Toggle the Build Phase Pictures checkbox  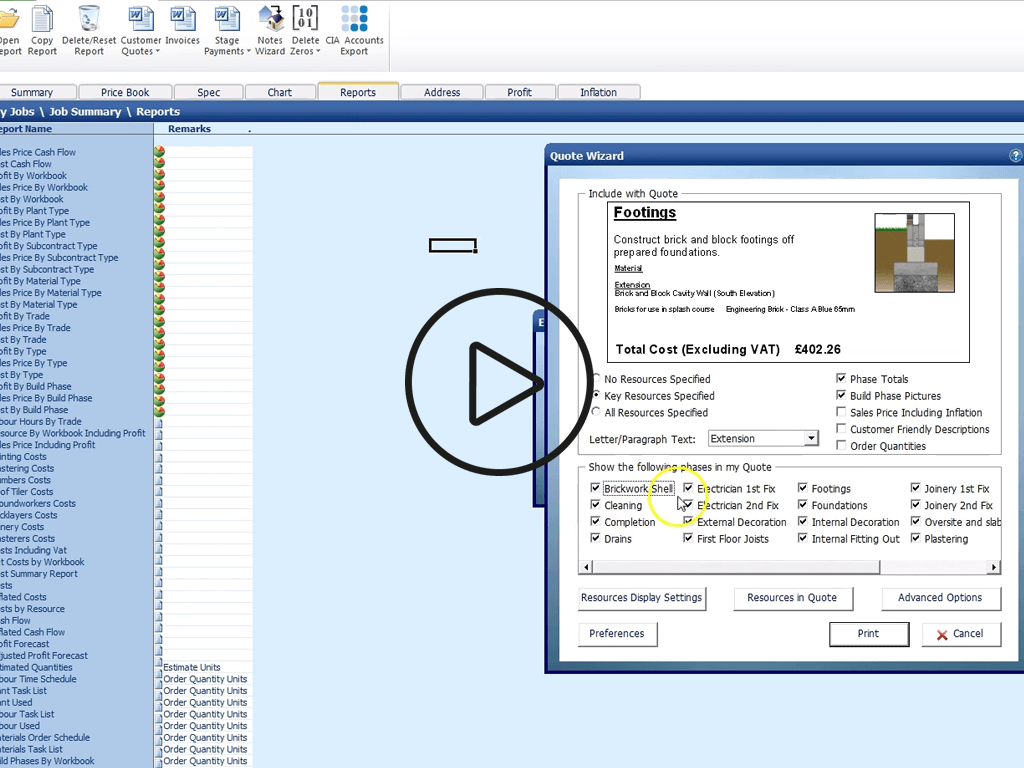pos(841,395)
